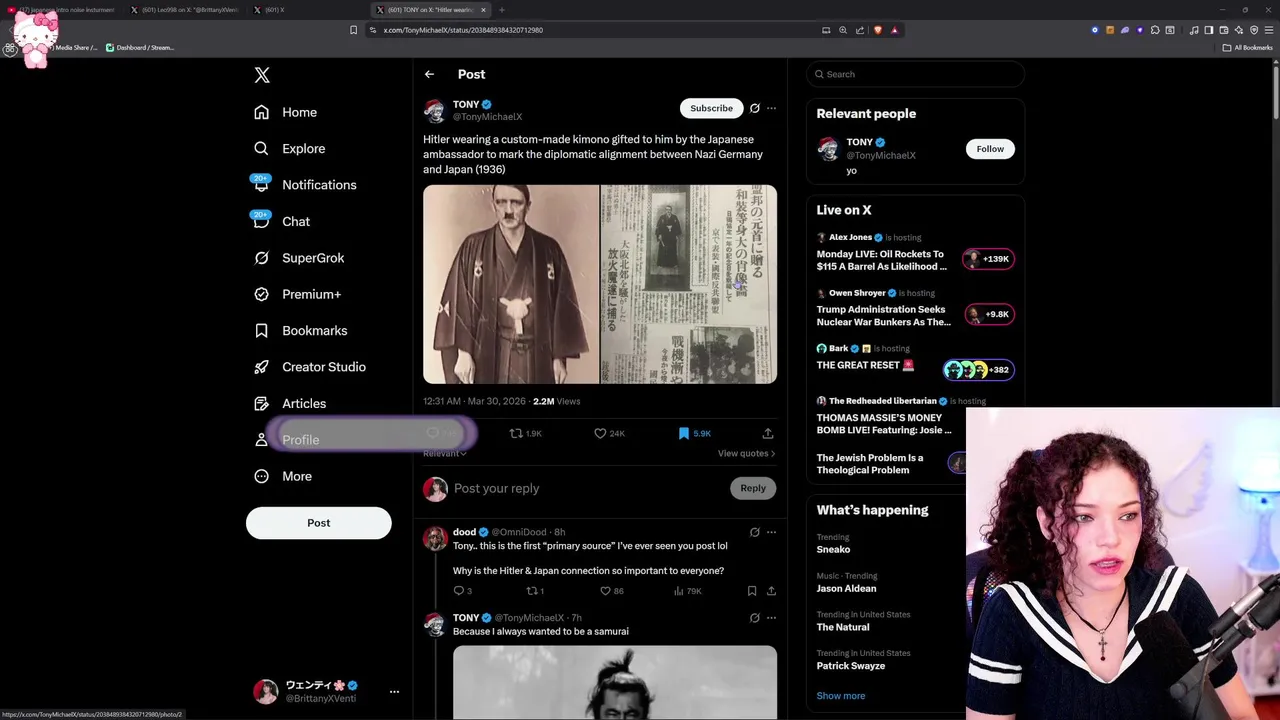1280x720 pixels.
Task: Open SuperGrok from the sidebar
Action: (x=300, y=258)
